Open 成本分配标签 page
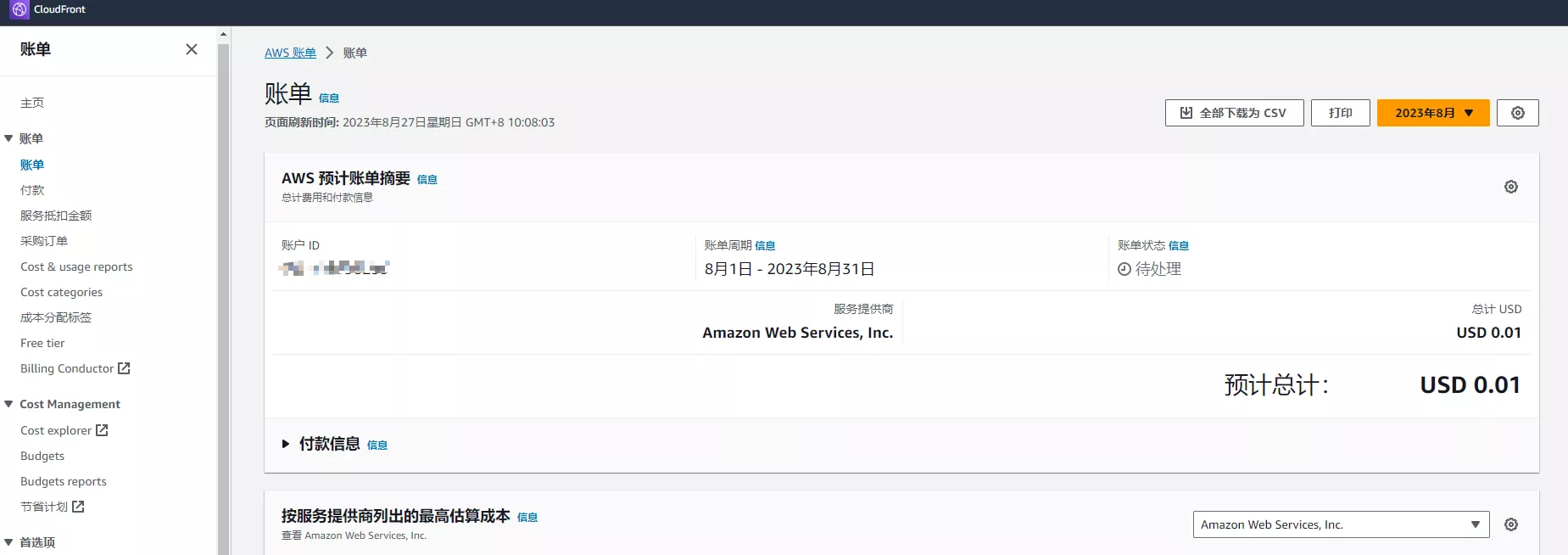 pyautogui.click(x=56, y=317)
